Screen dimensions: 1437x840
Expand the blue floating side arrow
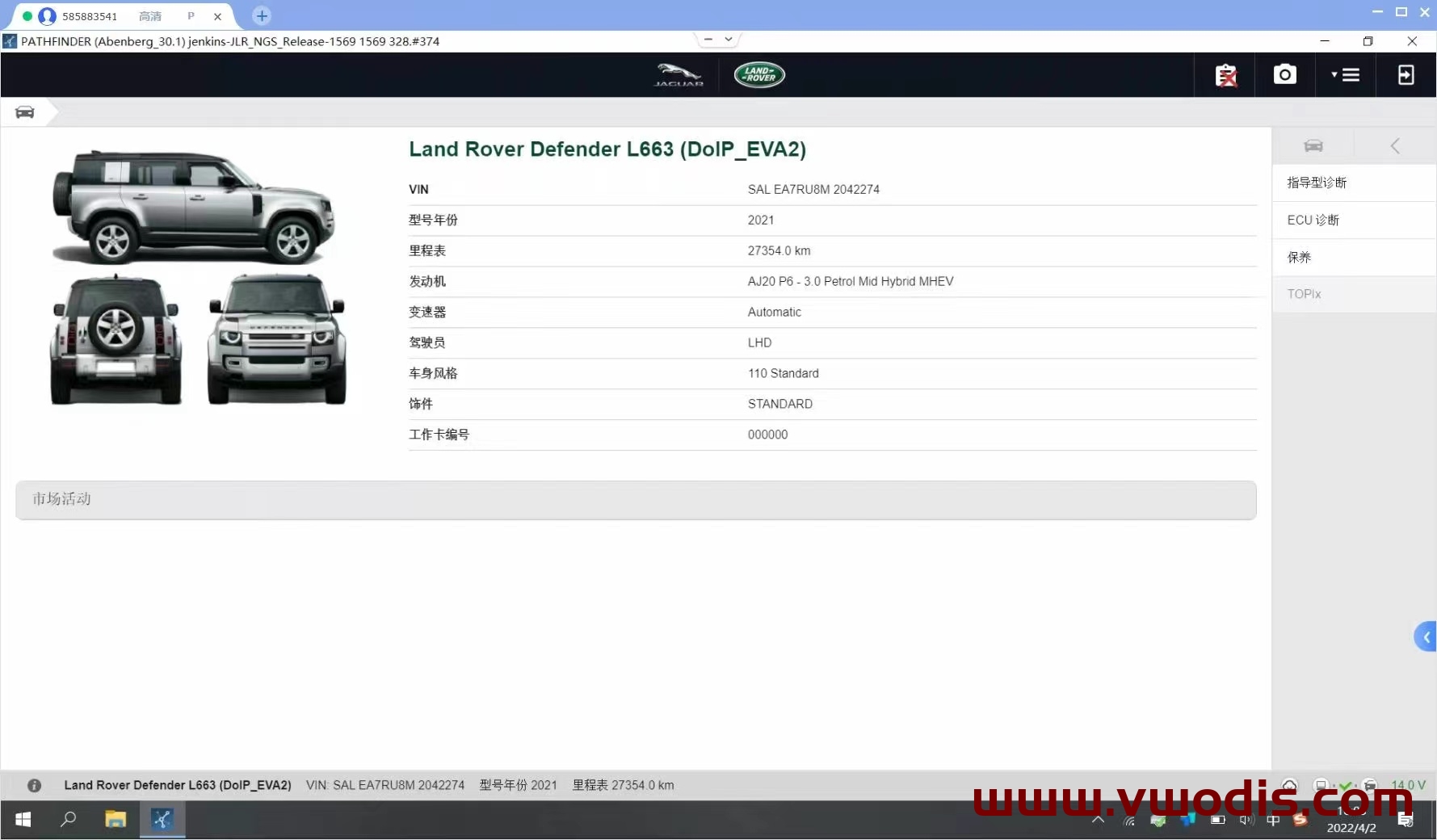click(1426, 637)
